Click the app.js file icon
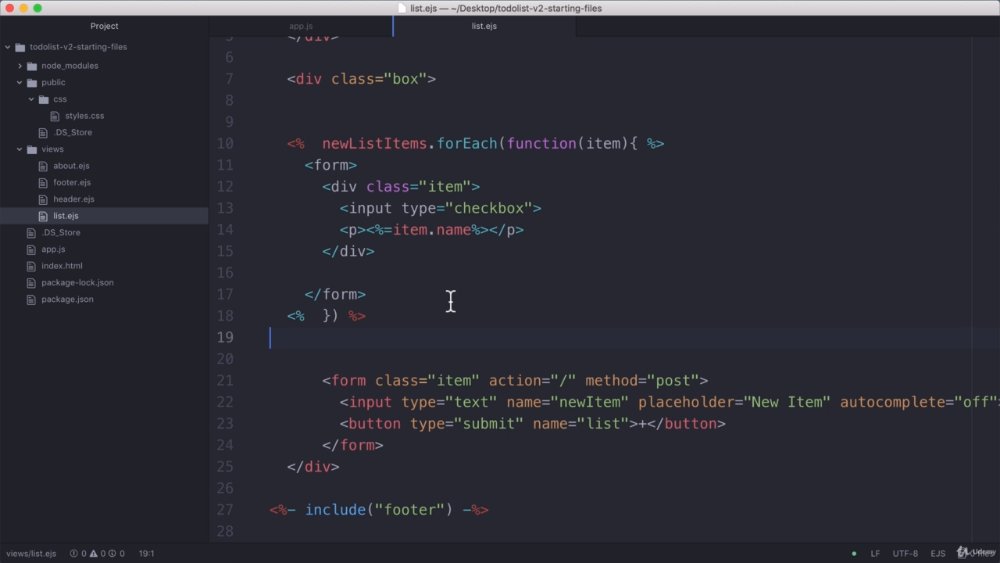Screen dimensions: 1000x563 [31, 249]
